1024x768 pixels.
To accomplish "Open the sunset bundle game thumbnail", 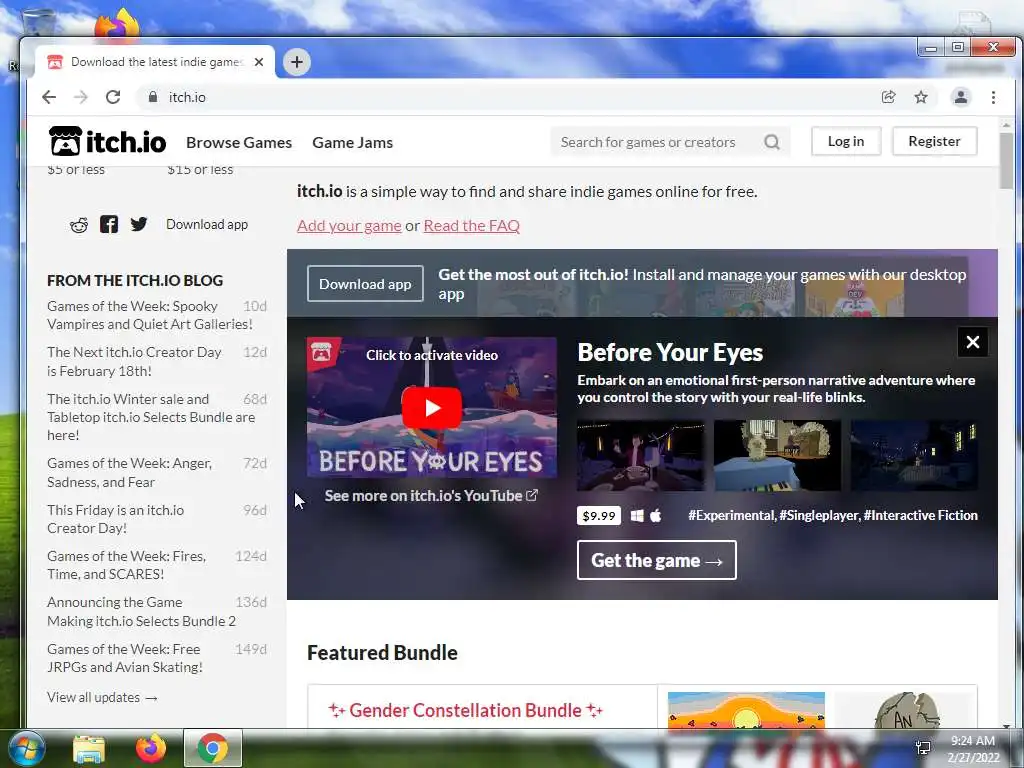I will tap(746, 710).
